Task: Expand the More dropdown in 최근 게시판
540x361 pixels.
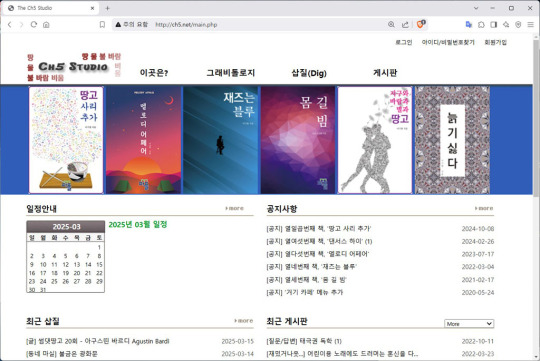Action: click(x=469, y=323)
